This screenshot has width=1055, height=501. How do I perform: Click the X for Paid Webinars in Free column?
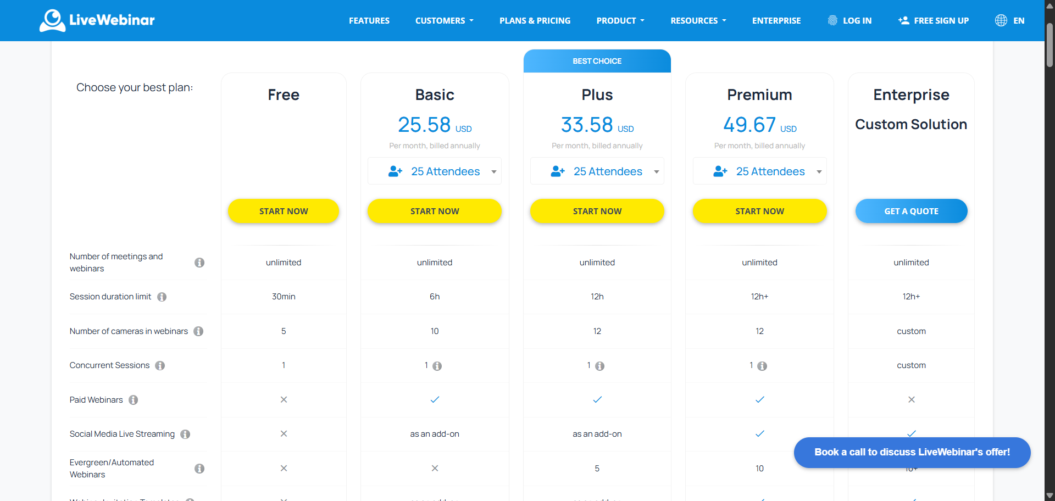[283, 399]
